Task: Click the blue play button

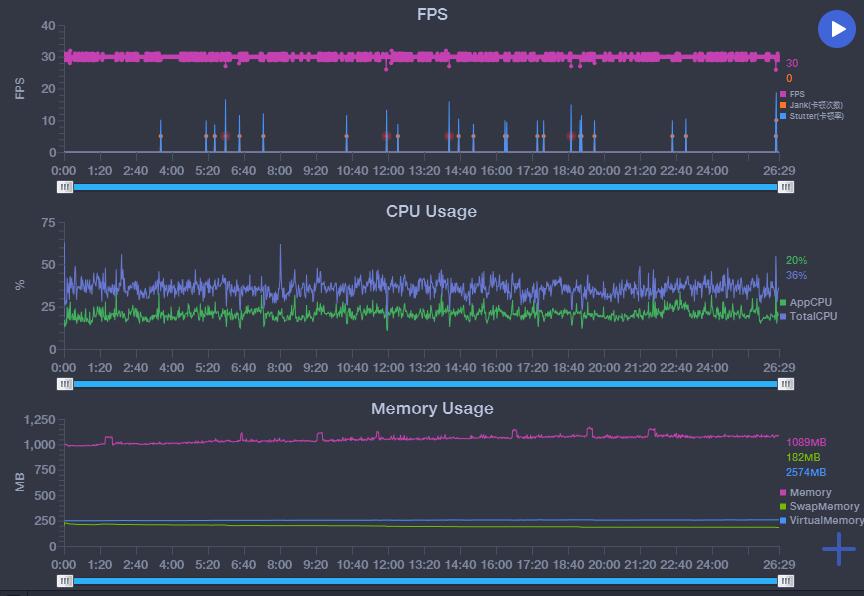Action: (836, 29)
